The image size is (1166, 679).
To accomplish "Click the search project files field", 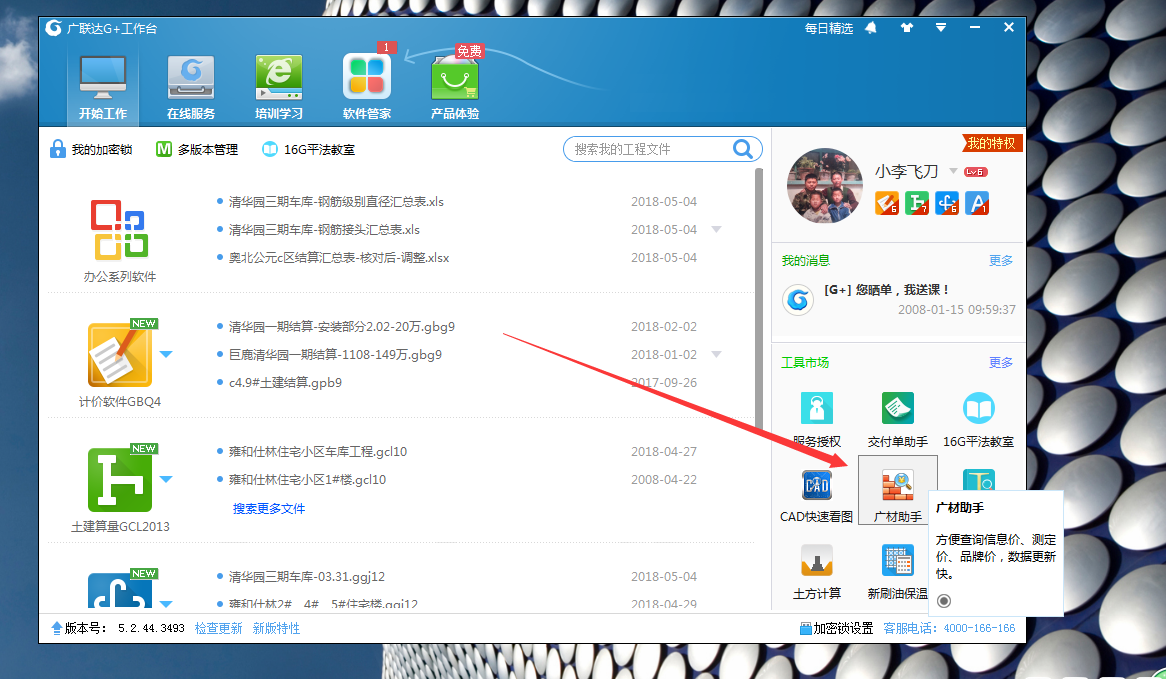I will [x=651, y=149].
